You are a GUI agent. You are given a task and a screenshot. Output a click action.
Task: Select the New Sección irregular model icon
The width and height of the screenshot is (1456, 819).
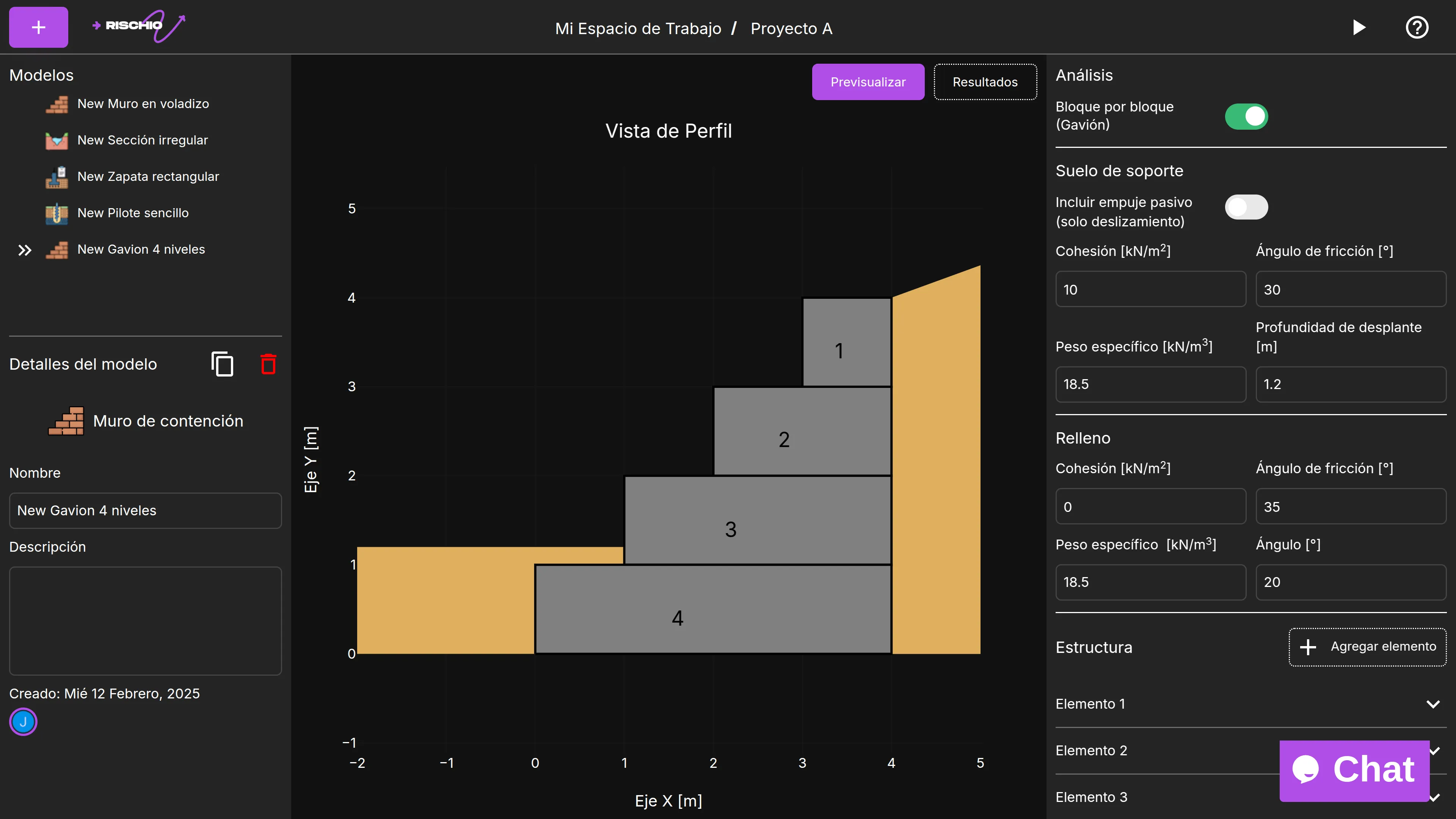(56, 140)
